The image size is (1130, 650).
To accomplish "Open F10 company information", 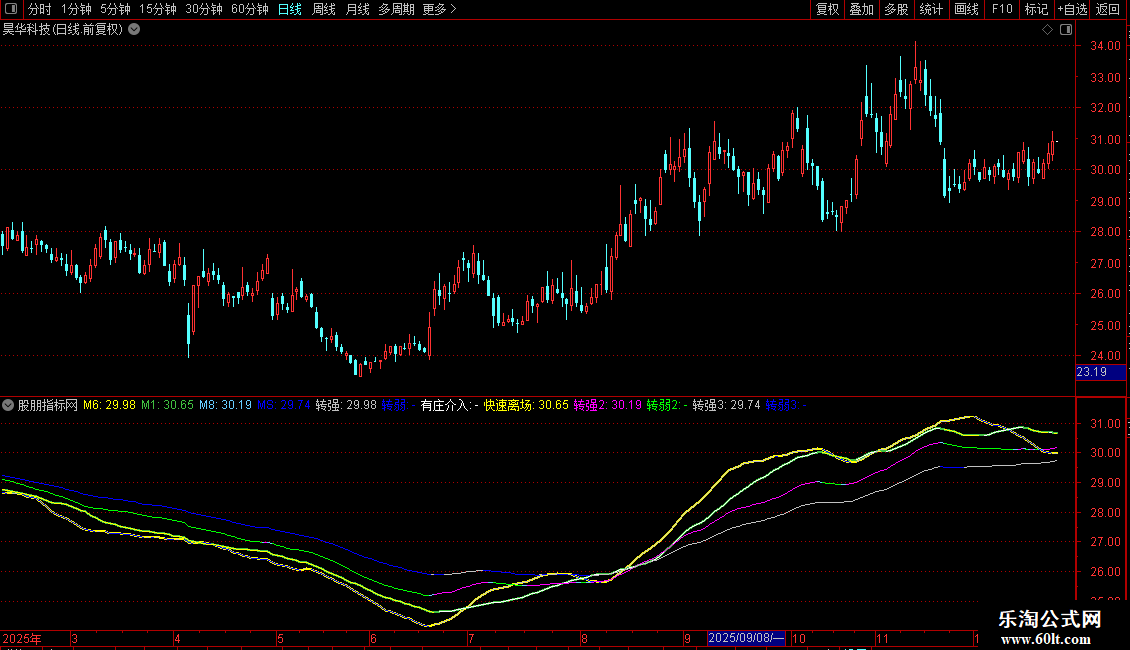I will pyautogui.click(x=1001, y=9).
